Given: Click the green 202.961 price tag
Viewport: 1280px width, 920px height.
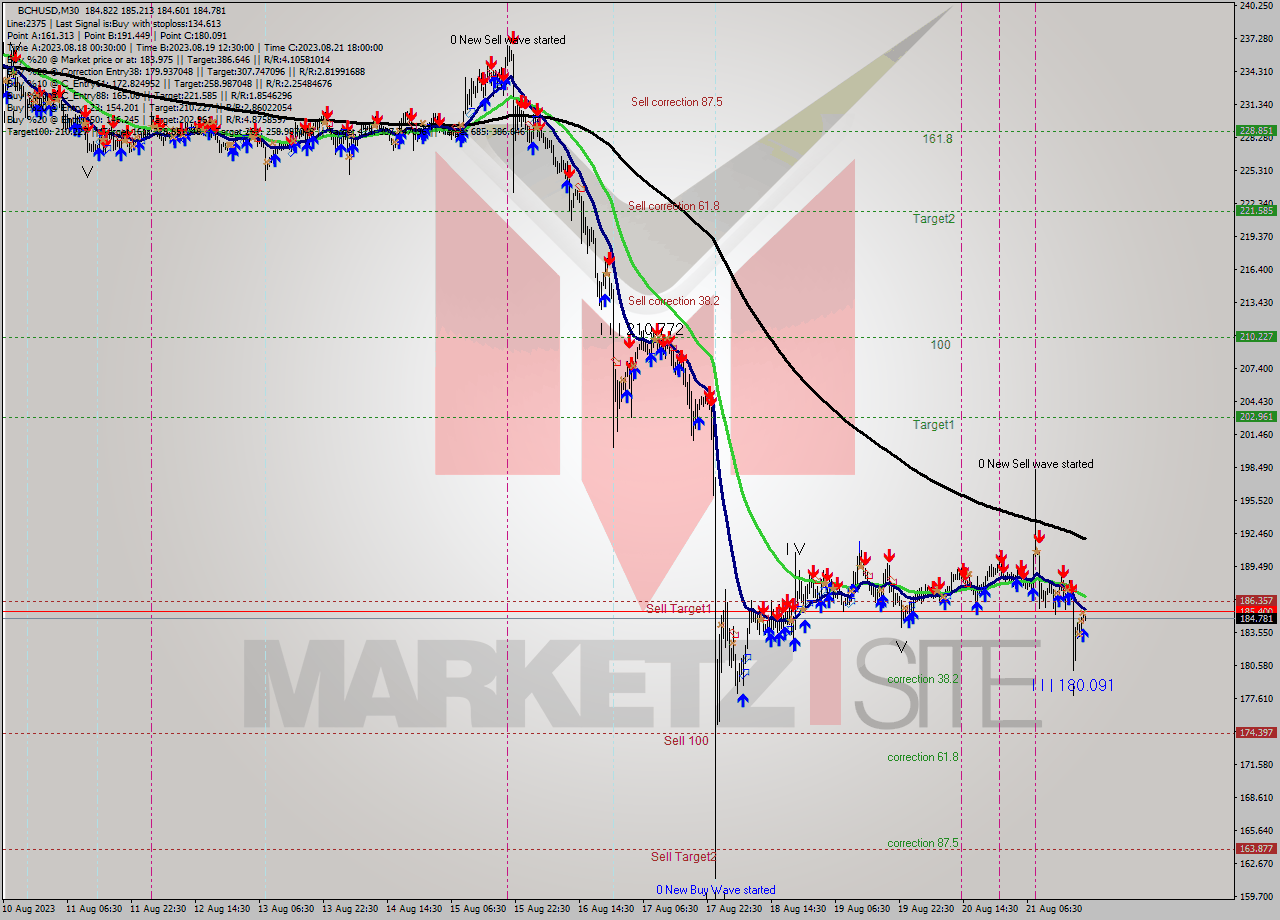Looking at the screenshot, I should 1256,416.
